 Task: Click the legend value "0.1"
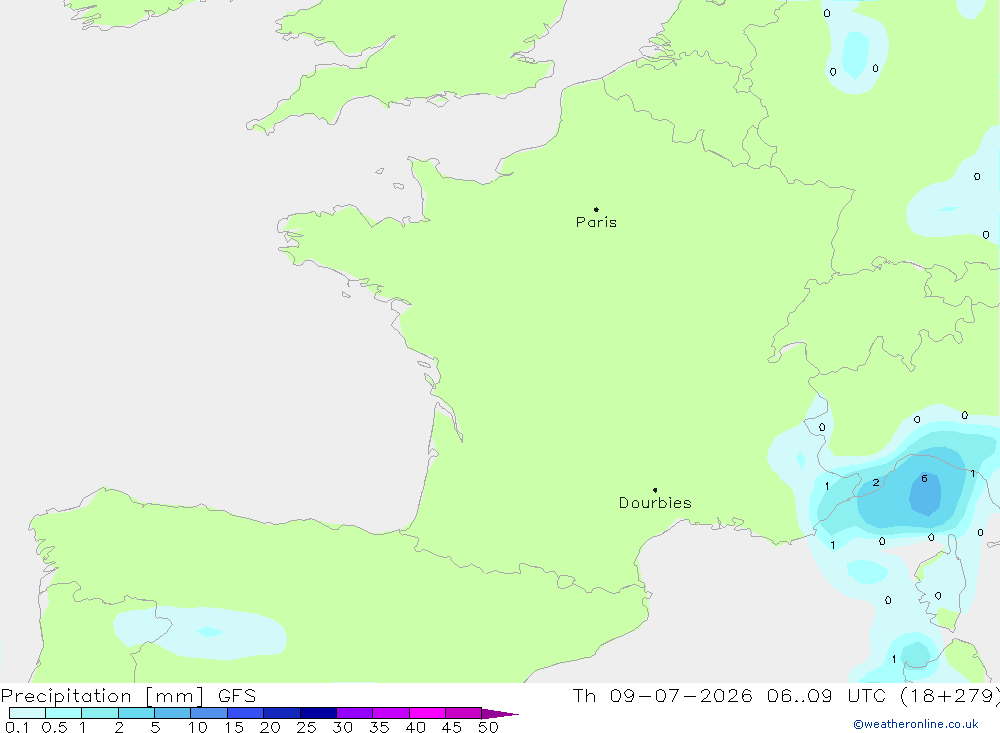[x=17, y=727]
